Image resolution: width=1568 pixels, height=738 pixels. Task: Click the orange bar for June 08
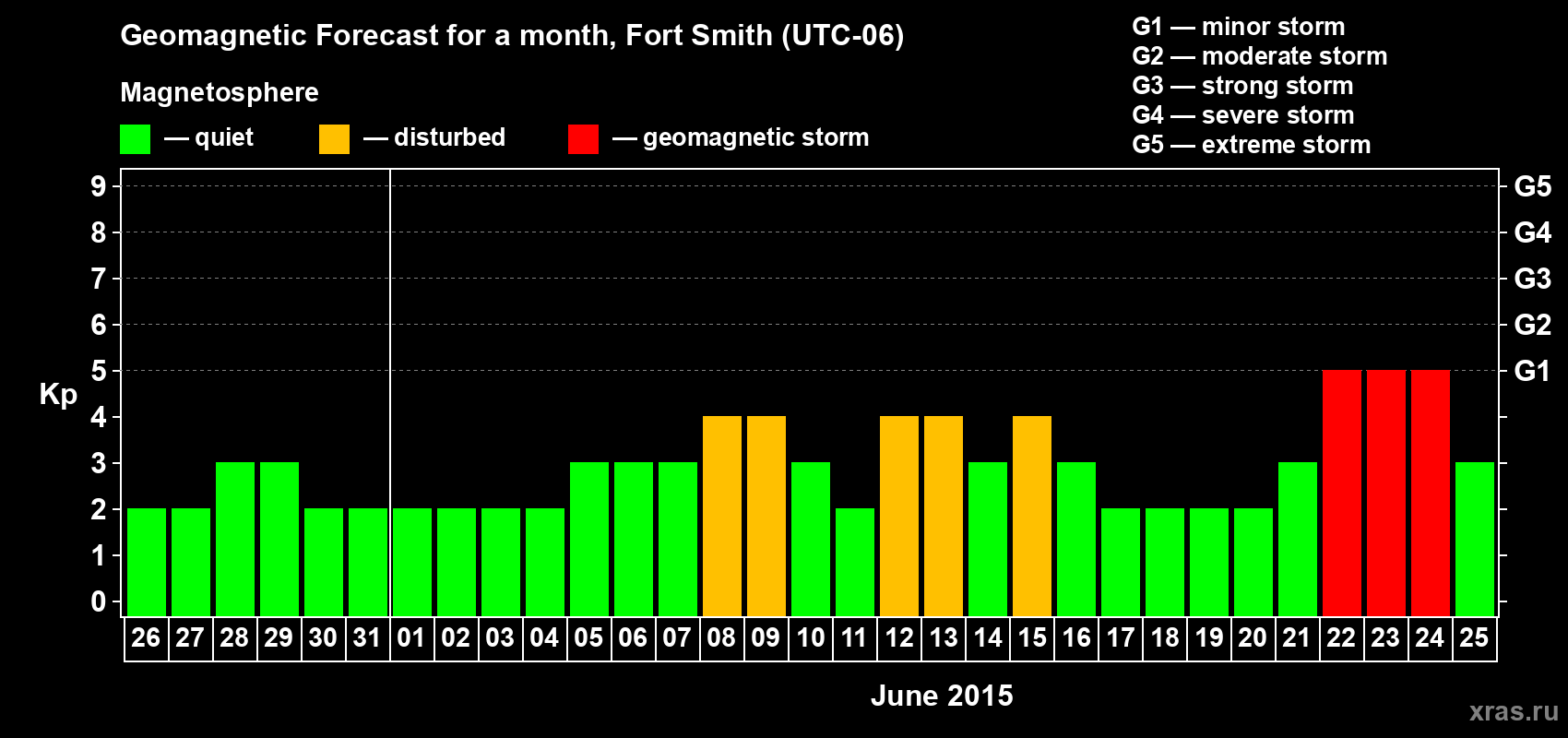[x=721, y=516]
